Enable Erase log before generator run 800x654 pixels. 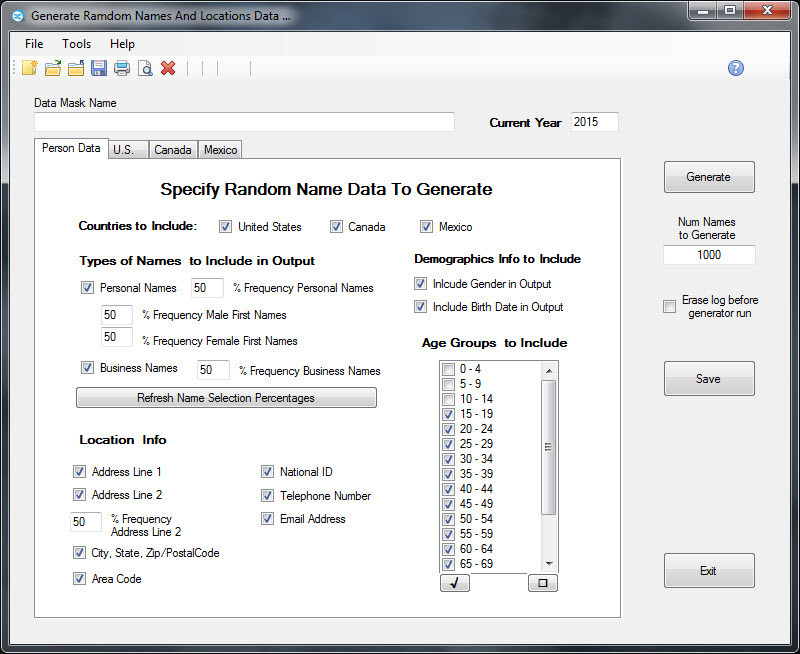pyautogui.click(x=669, y=307)
